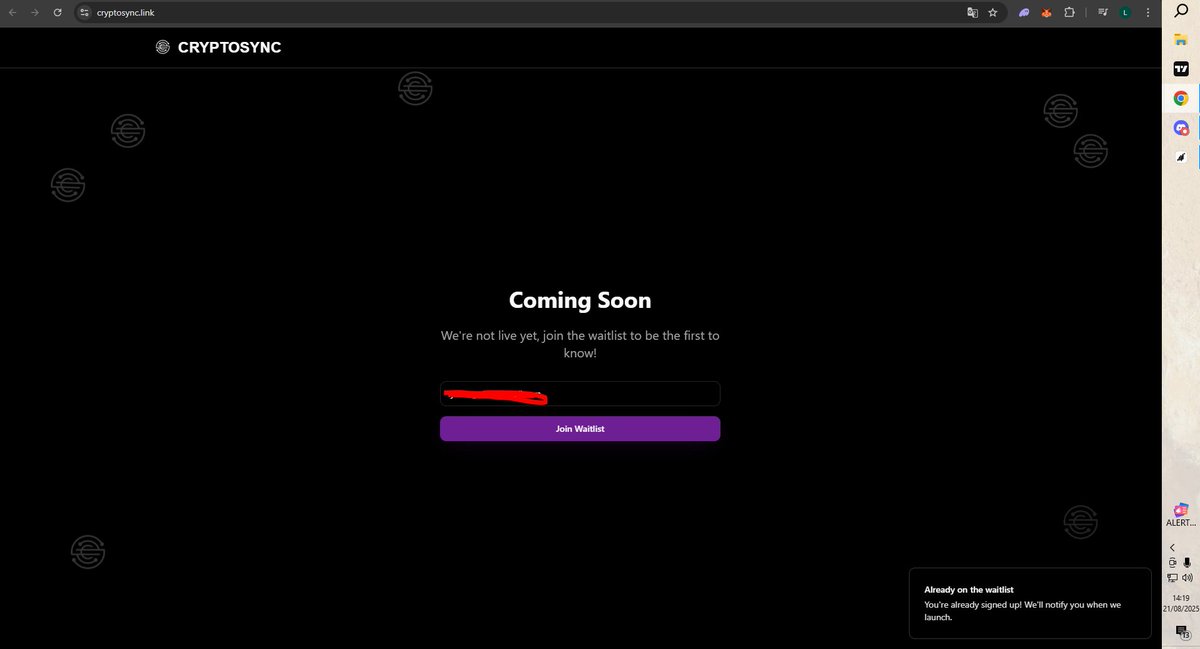Expand hidden system tray icons chevron

[1173, 547]
